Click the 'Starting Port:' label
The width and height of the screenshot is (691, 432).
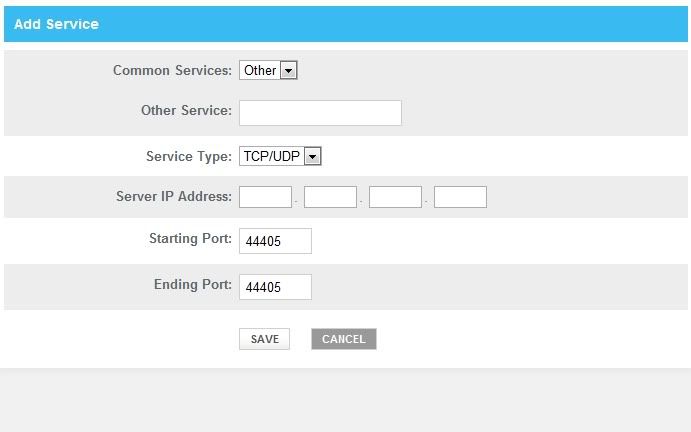pos(190,239)
